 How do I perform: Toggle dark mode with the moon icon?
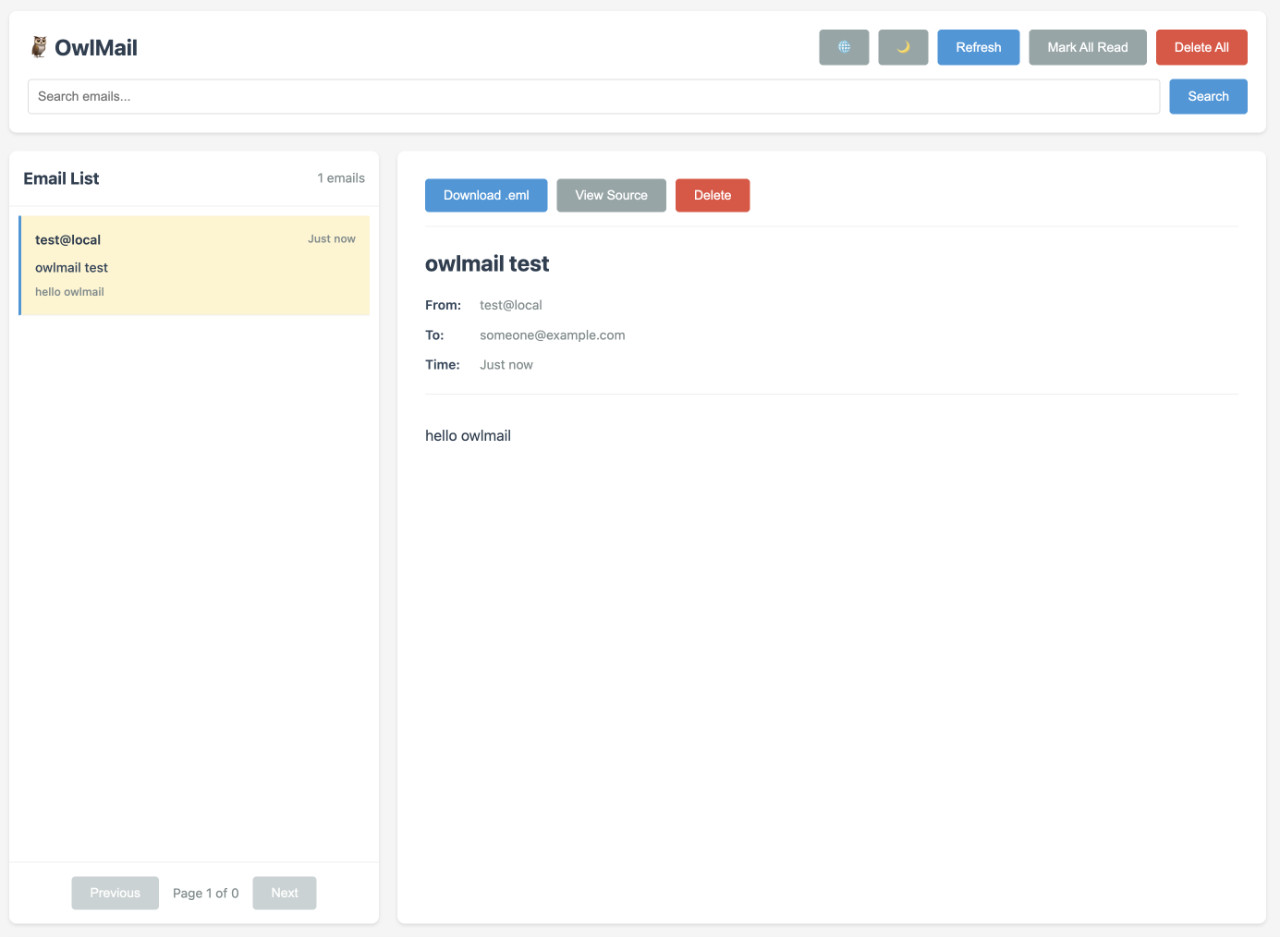(x=903, y=47)
